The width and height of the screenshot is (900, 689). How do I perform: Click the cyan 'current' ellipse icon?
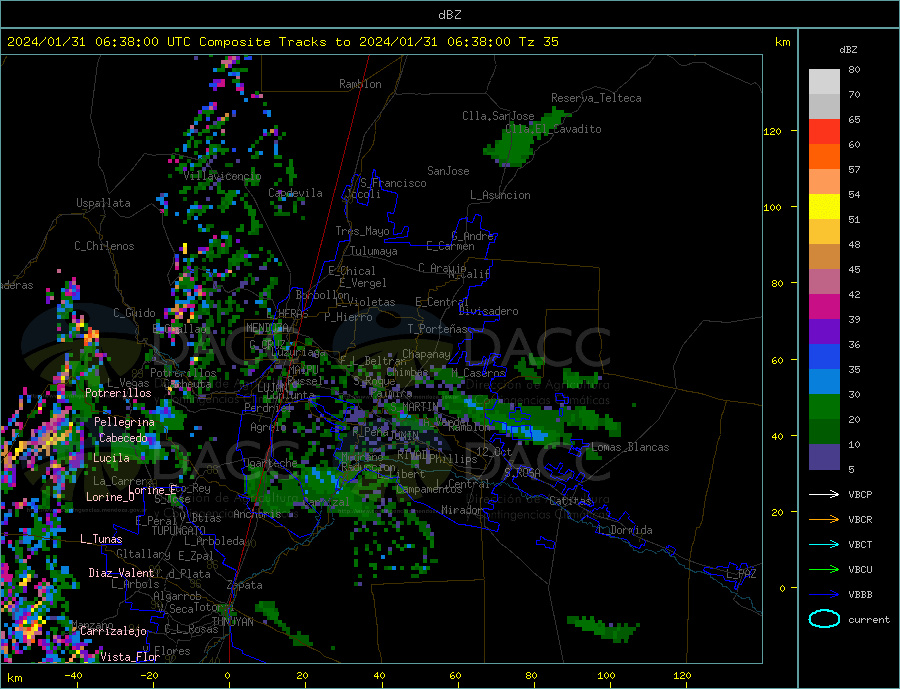coord(824,619)
